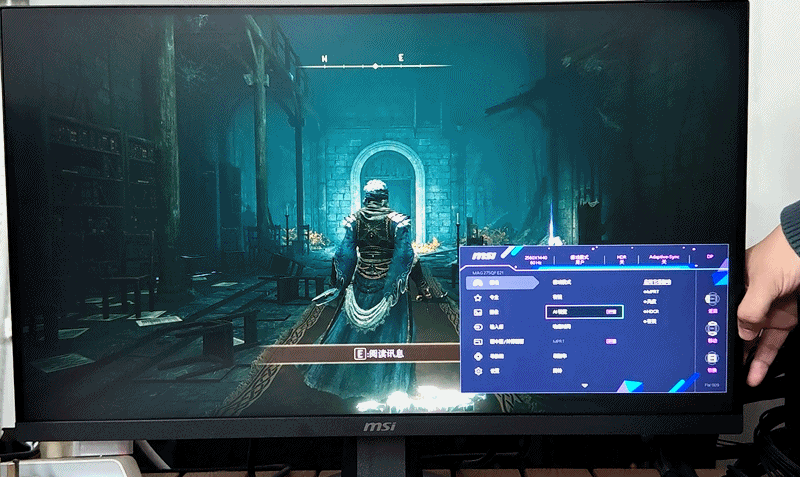Choose the Input Source menu icon

click(478, 327)
